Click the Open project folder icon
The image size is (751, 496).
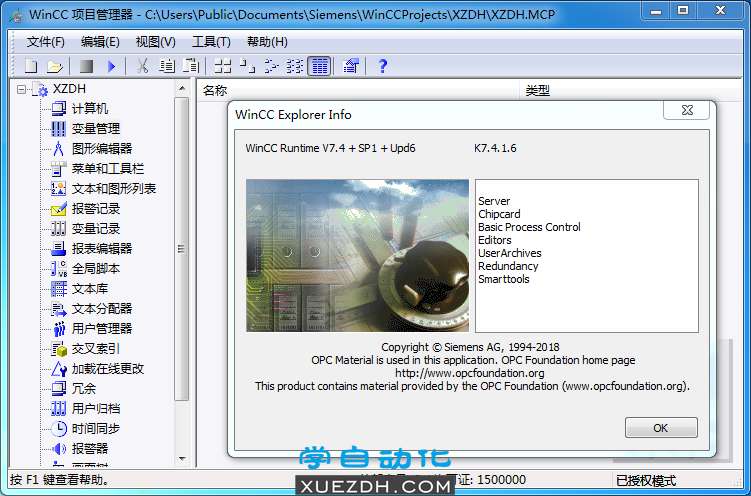(55, 66)
